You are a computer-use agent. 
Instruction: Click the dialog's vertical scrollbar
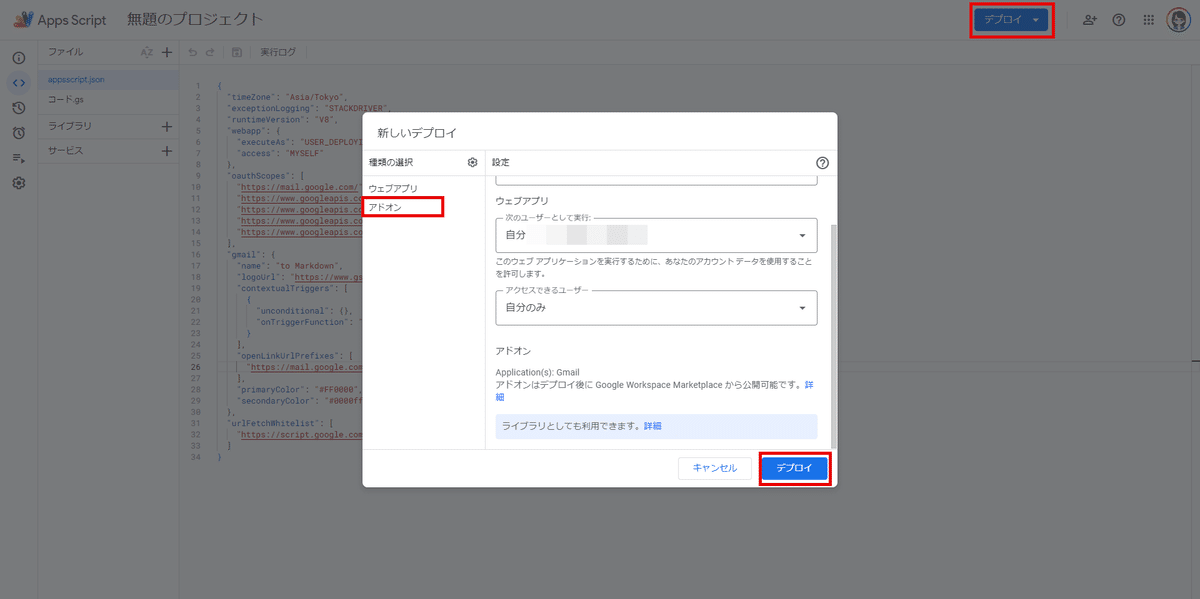tap(832, 335)
